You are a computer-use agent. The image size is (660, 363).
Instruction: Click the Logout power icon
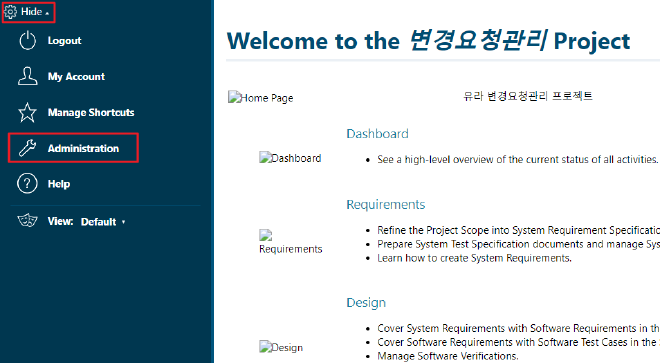point(27,40)
